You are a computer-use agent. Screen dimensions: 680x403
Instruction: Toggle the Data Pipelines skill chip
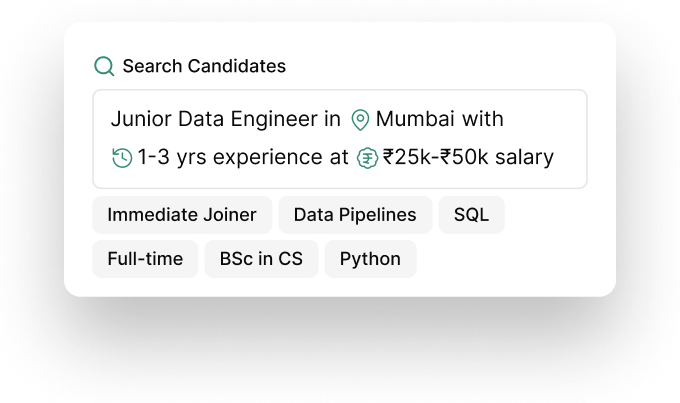point(355,215)
